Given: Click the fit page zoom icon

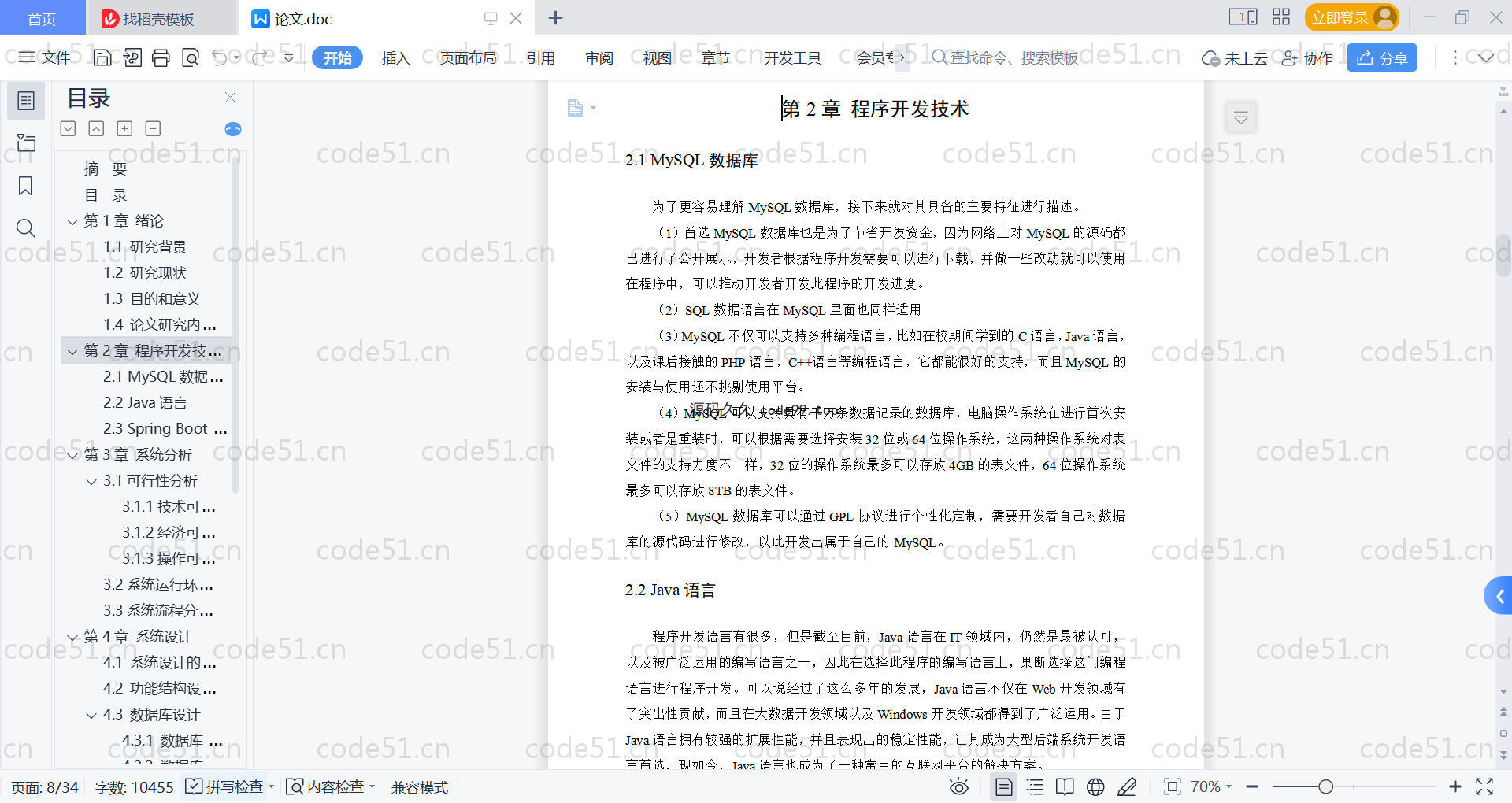Looking at the screenshot, I should (x=1173, y=786).
